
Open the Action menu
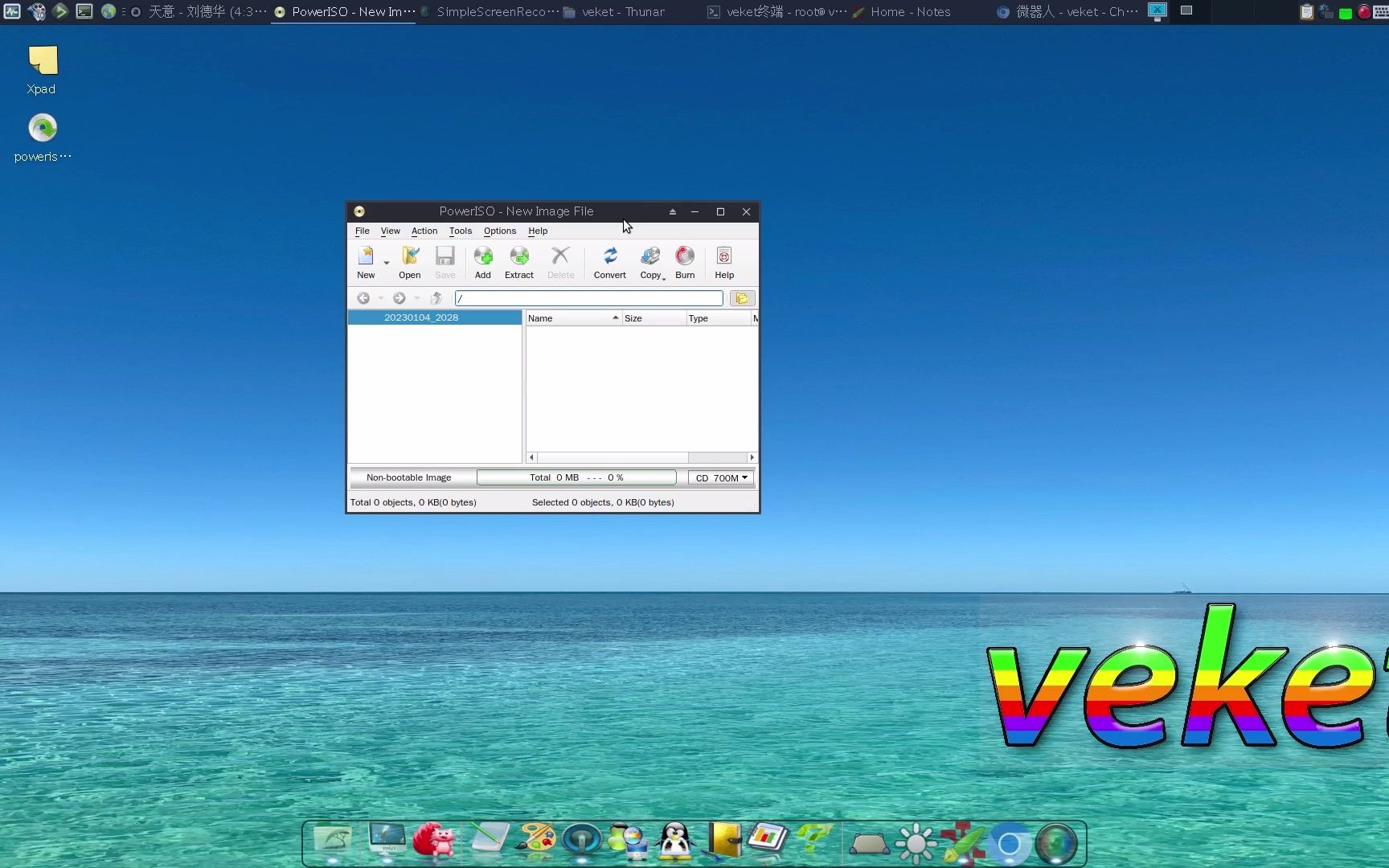[x=424, y=231]
